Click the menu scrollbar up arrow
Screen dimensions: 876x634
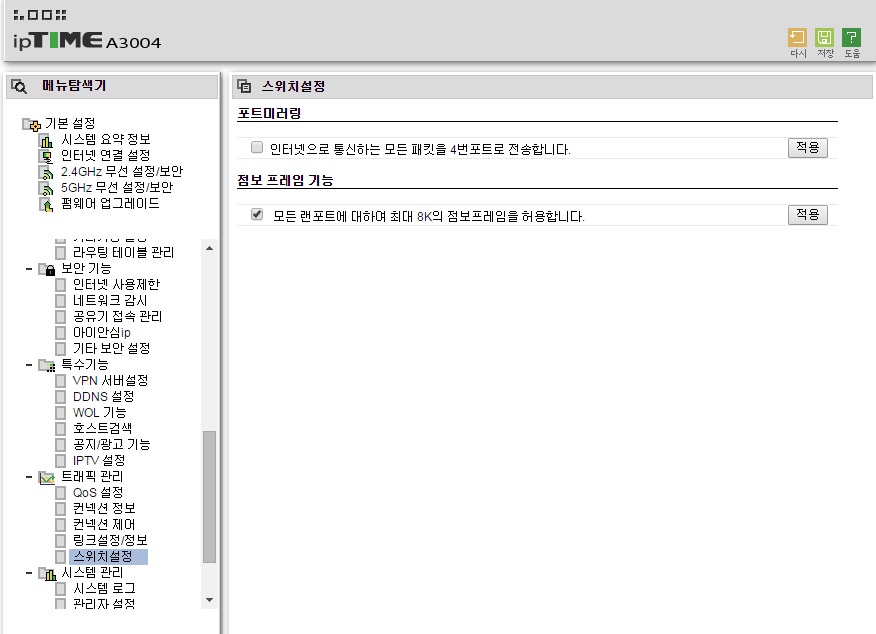point(210,248)
